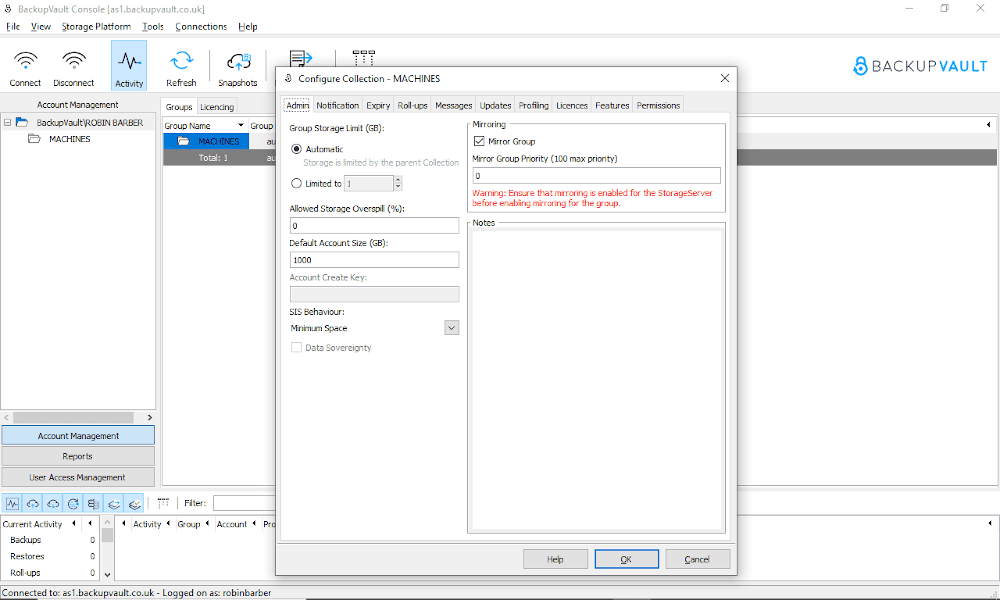The width and height of the screenshot is (1000, 600).
Task: Click the Cancel button
Action: click(x=697, y=559)
